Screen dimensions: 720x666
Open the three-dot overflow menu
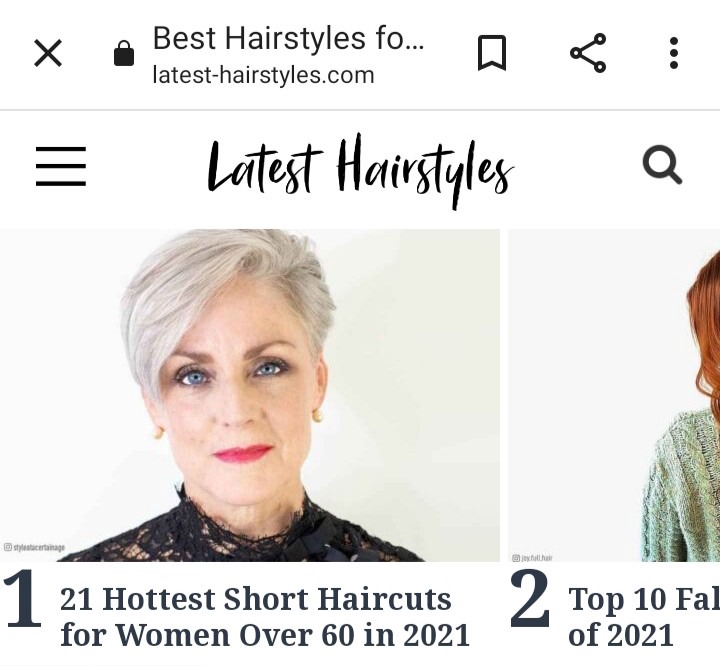coord(674,53)
